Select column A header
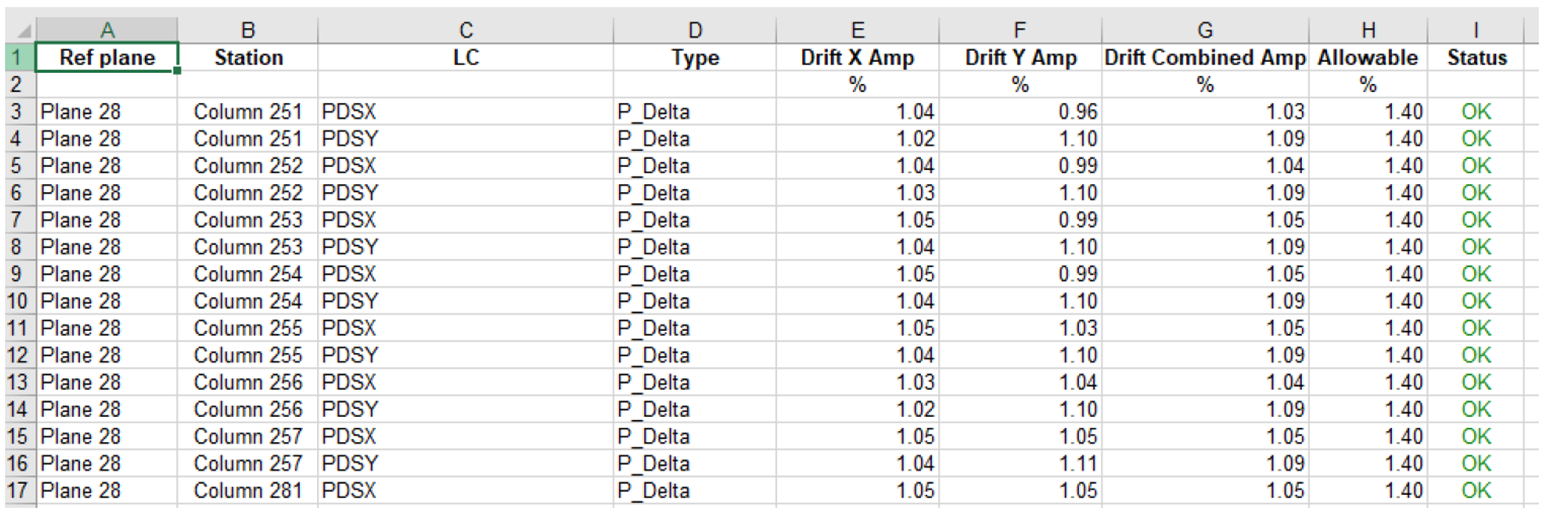 [x=107, y=31]
